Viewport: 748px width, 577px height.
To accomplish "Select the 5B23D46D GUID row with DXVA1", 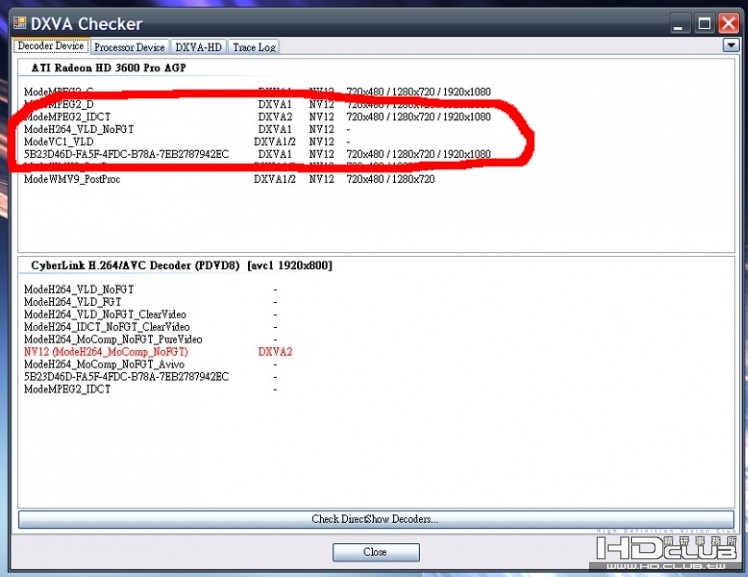I will click(257, 154).
